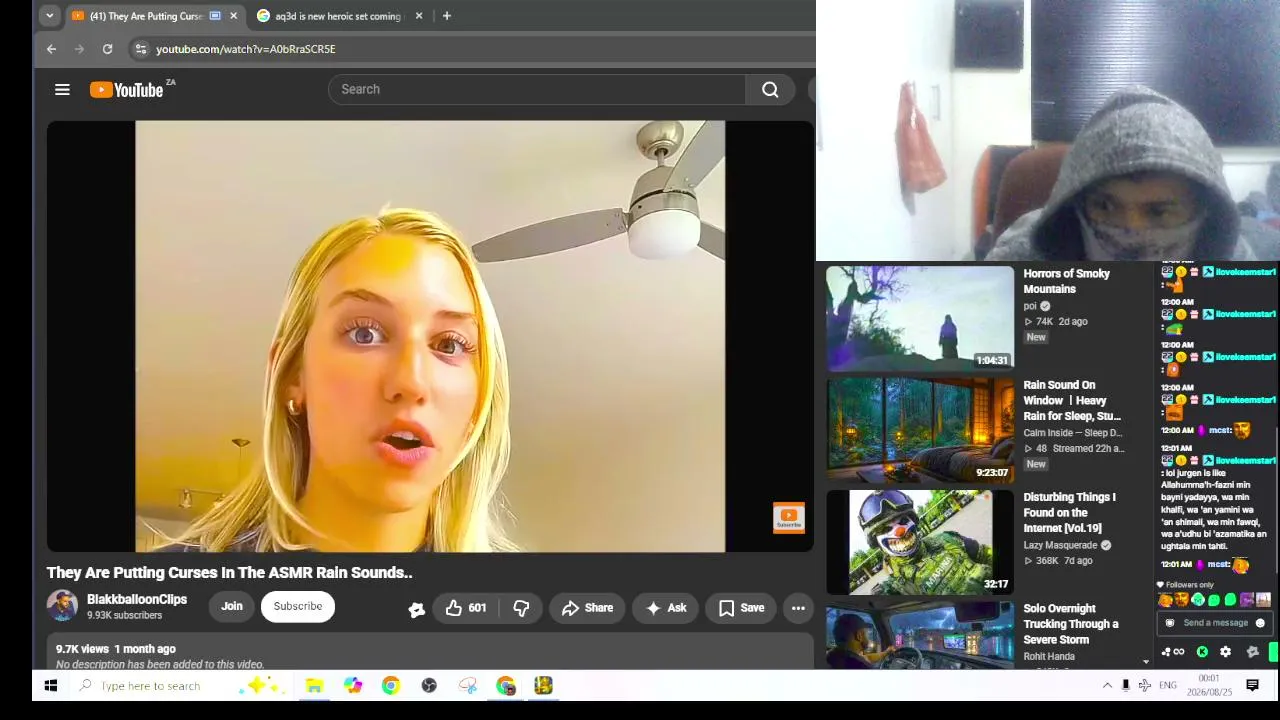Viewport: 1280px width, 720px height.
Task: Open the 'Calm Inside — Sleep D...' channel name
Action: pyautogui.click(x=1072, y=433)
